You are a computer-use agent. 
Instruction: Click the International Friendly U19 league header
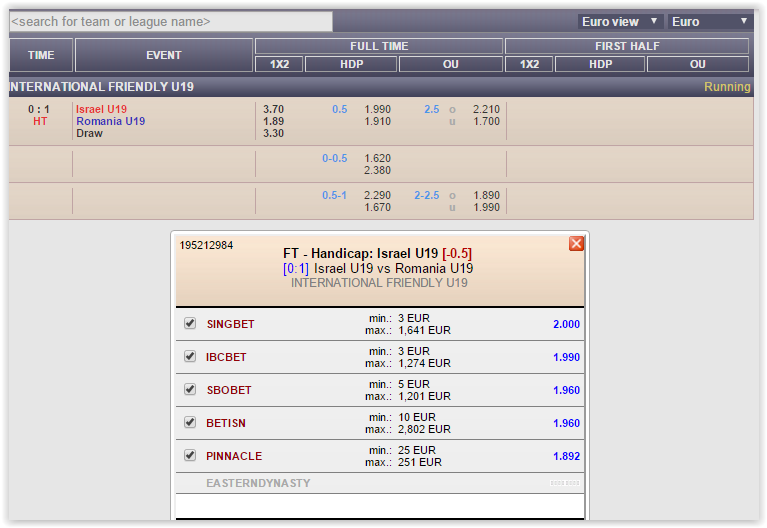click(102, 87)
